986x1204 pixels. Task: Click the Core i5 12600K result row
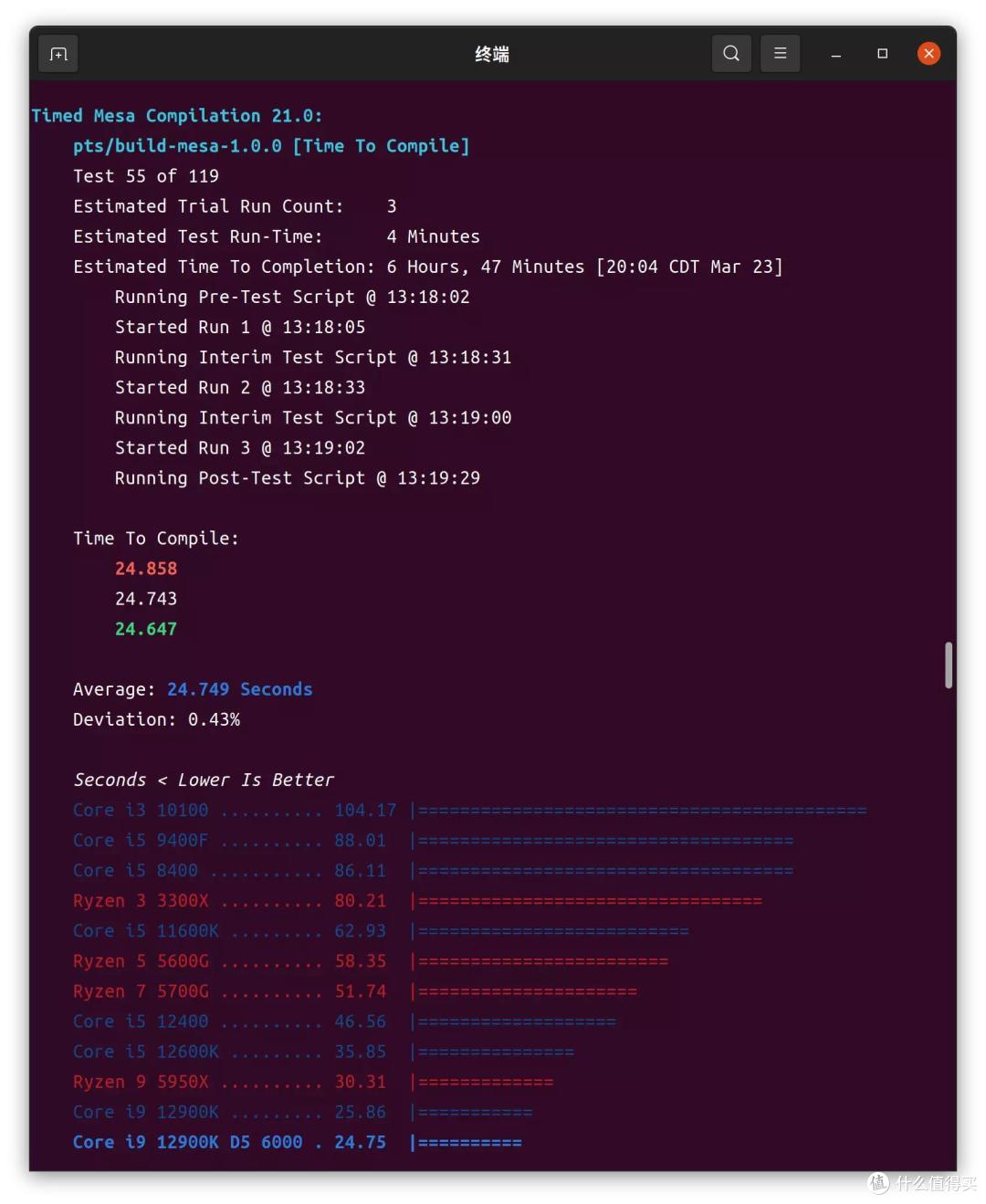click(324, 1051)
